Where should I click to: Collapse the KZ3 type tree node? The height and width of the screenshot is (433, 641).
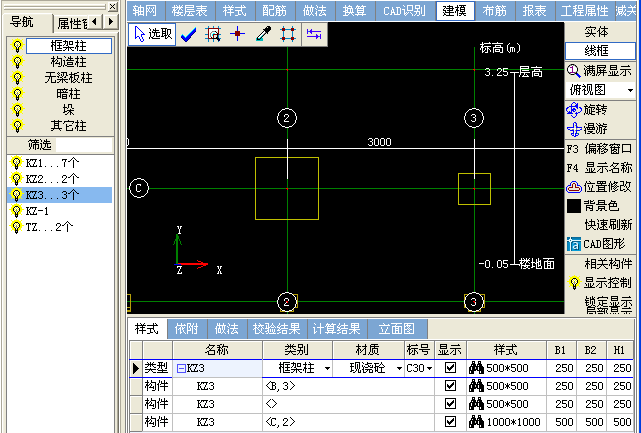point(181,368)
